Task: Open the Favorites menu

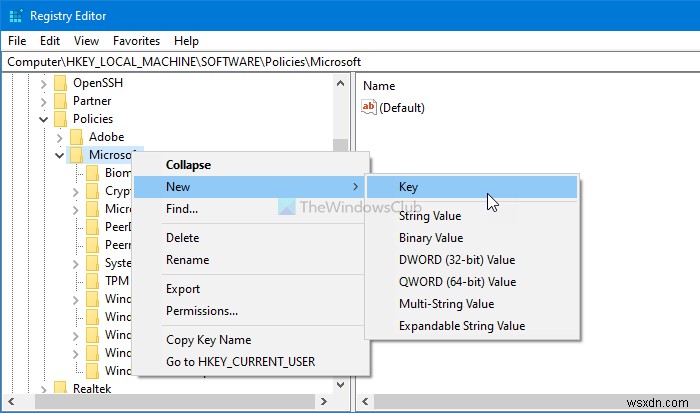Action: pyautogui.click(x=136, y=41)
